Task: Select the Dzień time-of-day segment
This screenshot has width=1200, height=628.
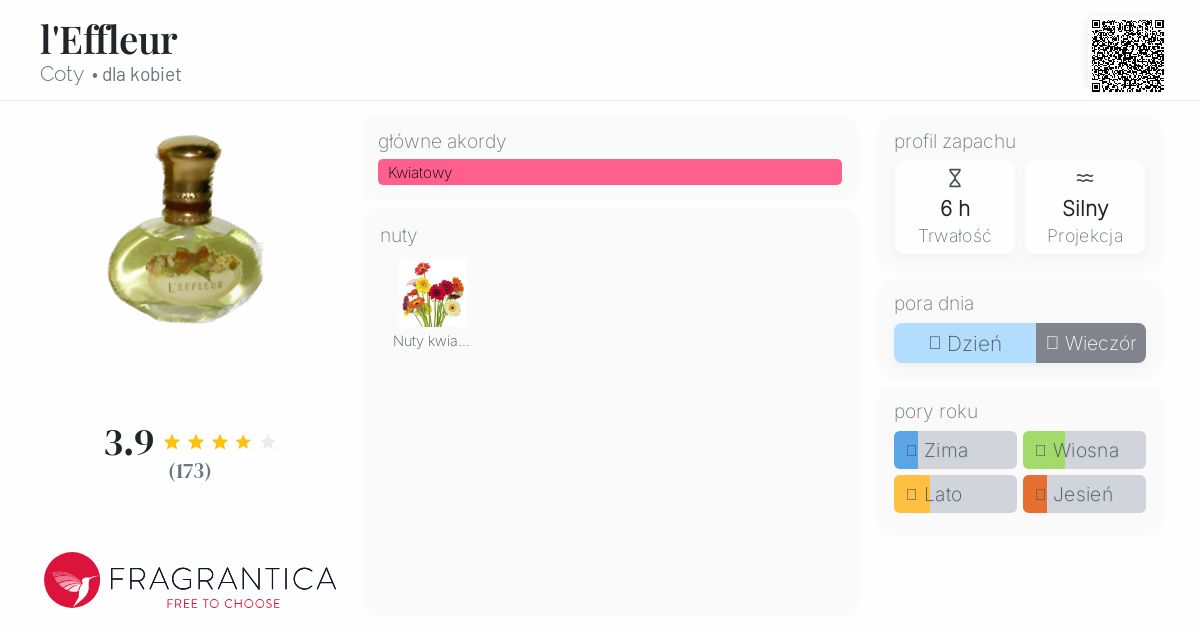Action: click(x=965, y=343)
